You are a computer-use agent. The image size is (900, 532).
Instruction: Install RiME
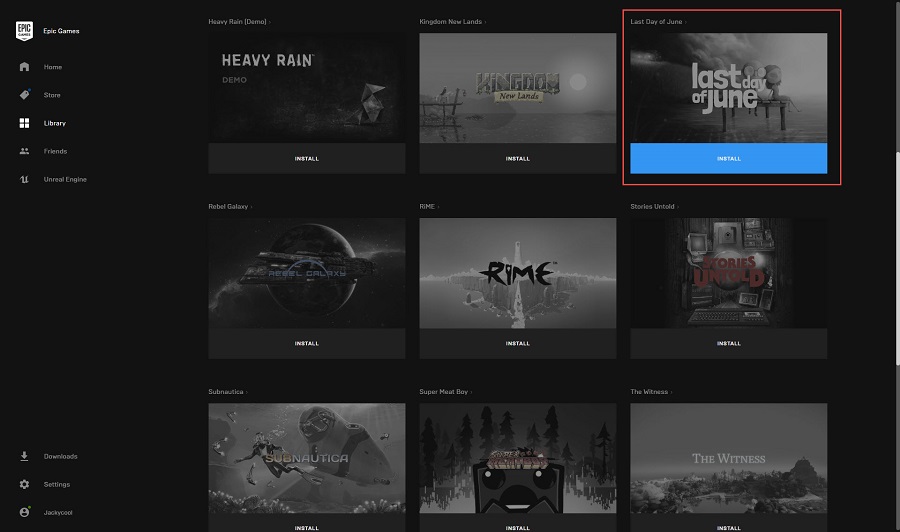click(x=518, y=343)
